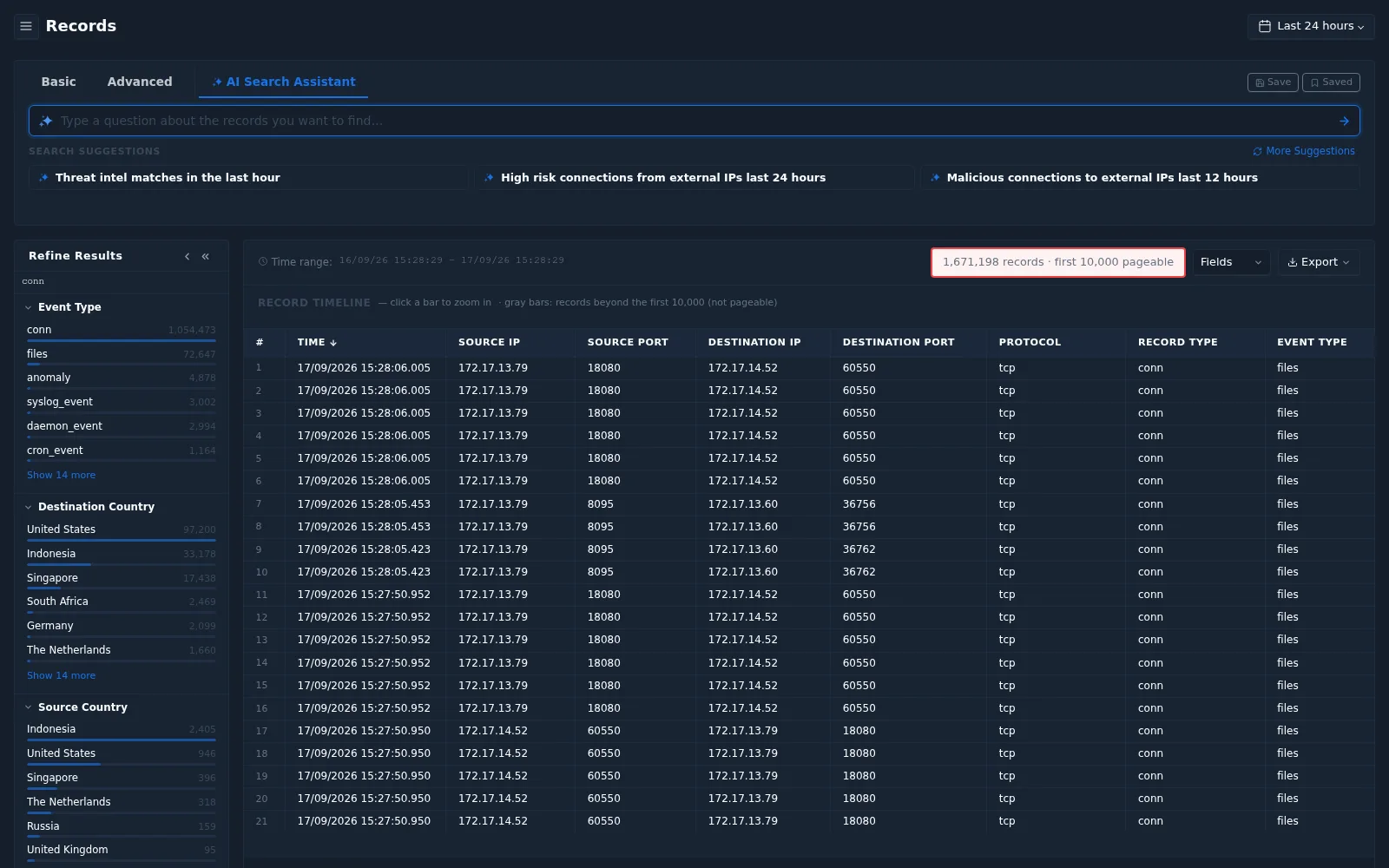Screen dimensions: 1389x868
Task: Filter source country United Kingdom
Action: [x=121, y=851]
